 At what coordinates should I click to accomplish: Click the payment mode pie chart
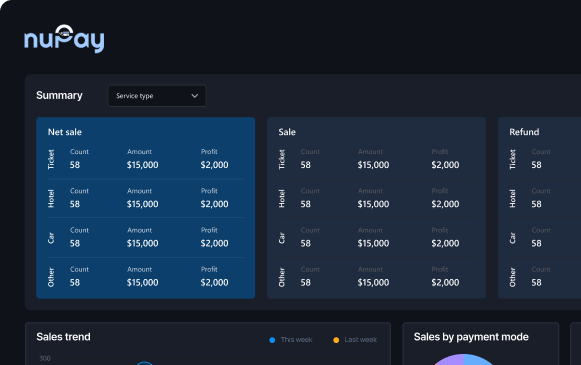coord(463,359)
